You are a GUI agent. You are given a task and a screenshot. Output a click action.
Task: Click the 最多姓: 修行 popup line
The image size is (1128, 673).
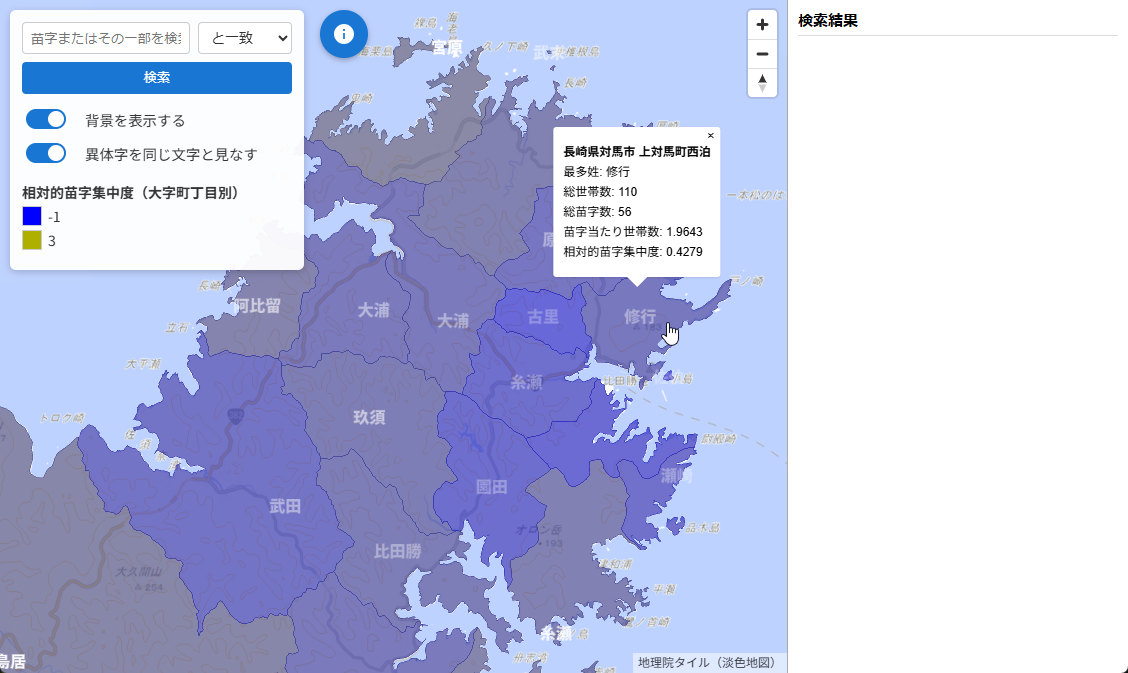tap(596, 172)
